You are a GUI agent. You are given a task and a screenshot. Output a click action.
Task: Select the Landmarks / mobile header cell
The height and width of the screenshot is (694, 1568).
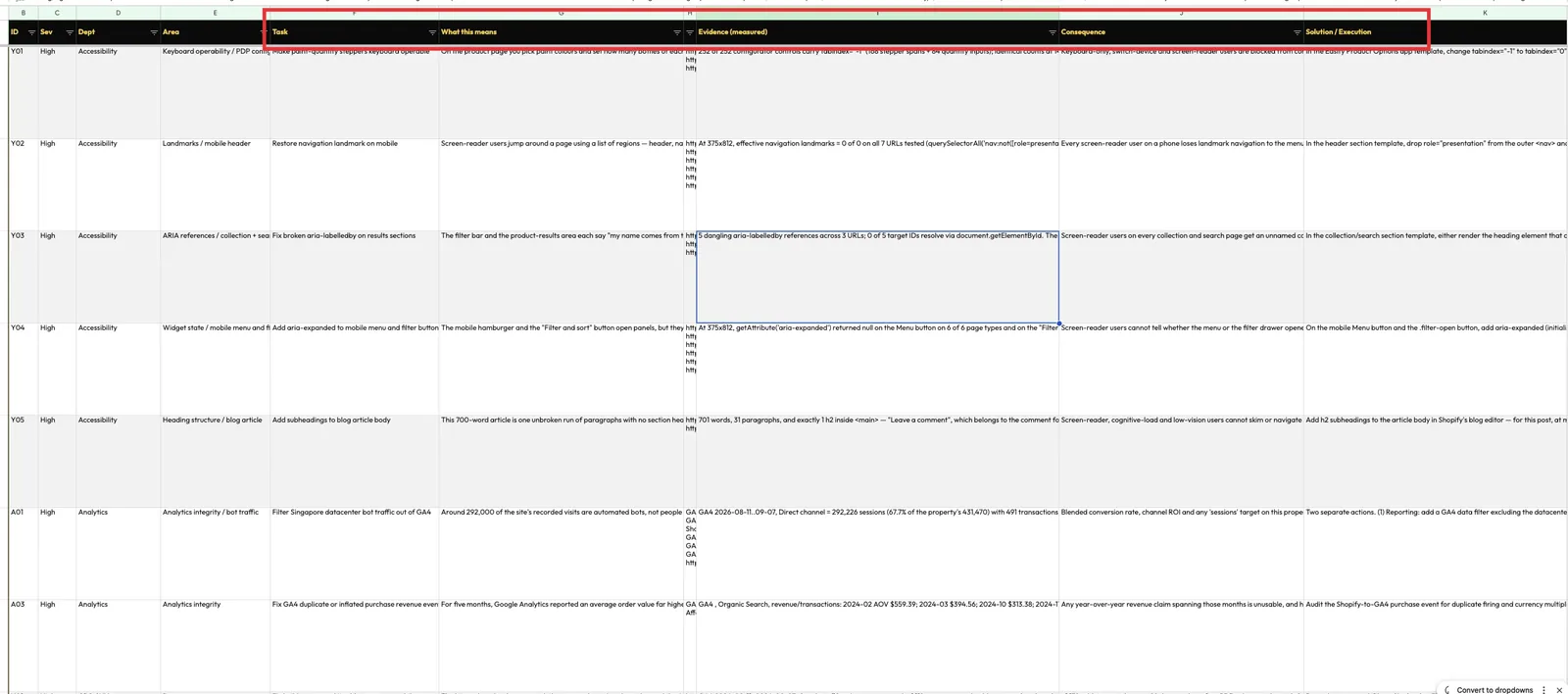coord(216,184)
